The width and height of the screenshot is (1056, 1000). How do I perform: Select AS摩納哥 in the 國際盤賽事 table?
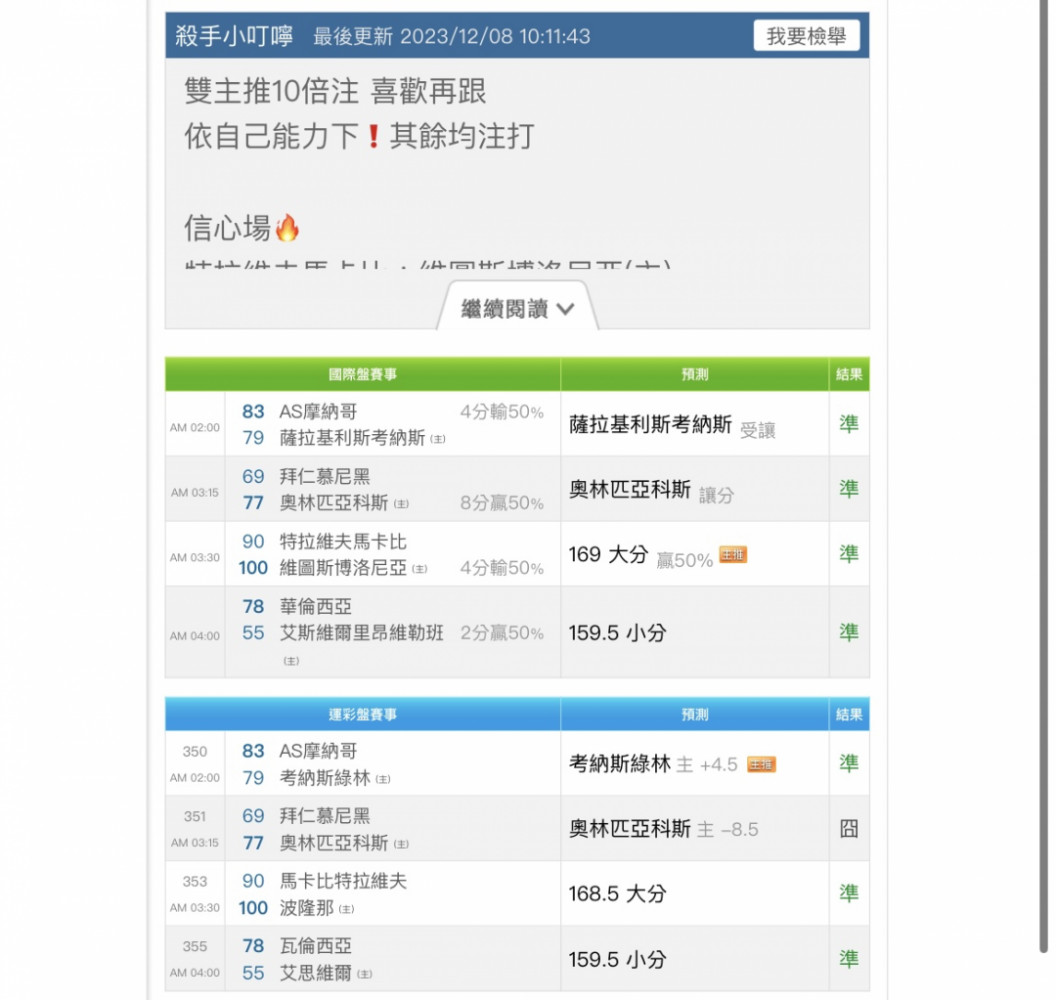click(x=318, y=411)
